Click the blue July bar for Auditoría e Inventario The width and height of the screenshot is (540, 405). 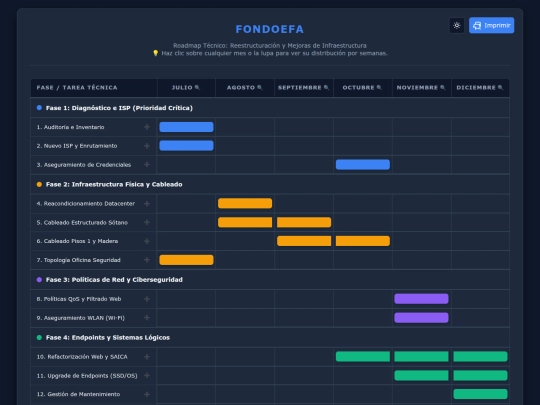point(186,127)
